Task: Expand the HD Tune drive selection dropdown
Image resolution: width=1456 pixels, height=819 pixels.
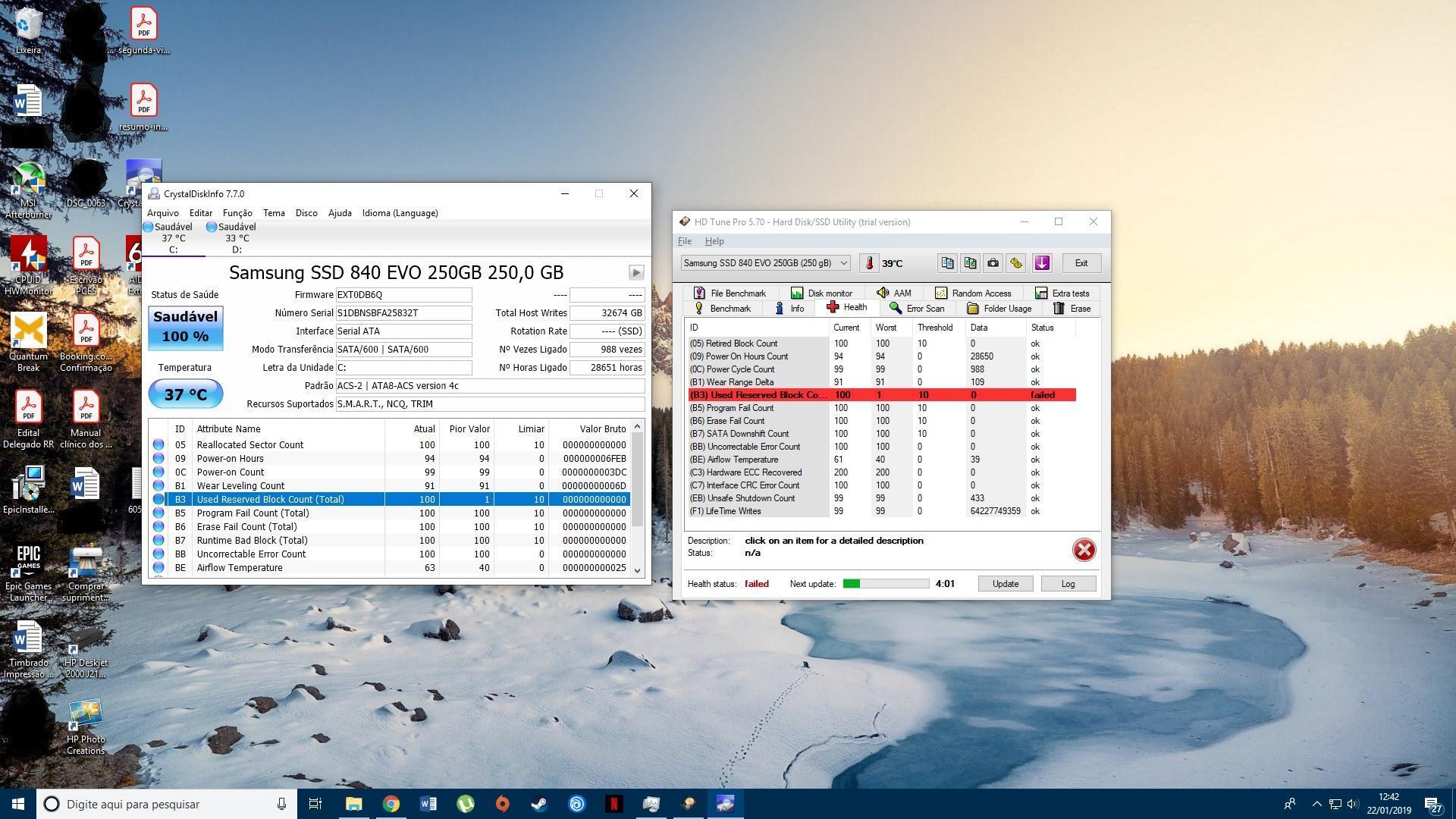Action: pos(843,263)
